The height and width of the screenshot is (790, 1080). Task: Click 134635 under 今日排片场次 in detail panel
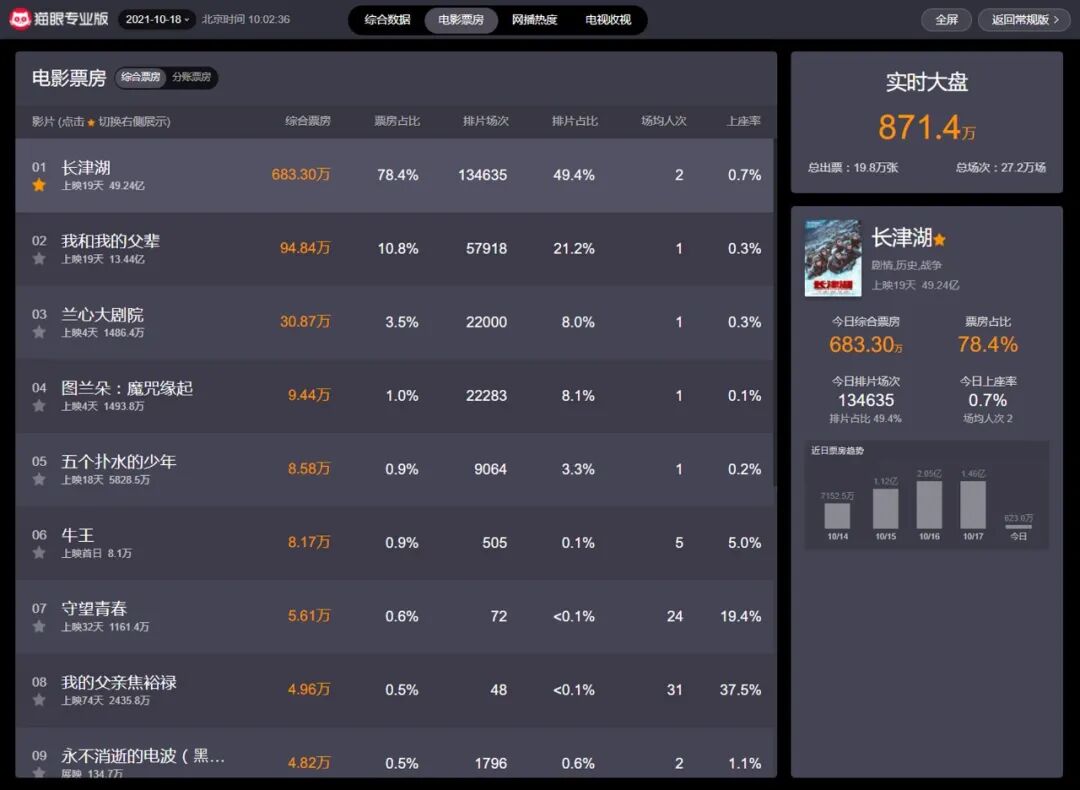[x=866, y=400]
